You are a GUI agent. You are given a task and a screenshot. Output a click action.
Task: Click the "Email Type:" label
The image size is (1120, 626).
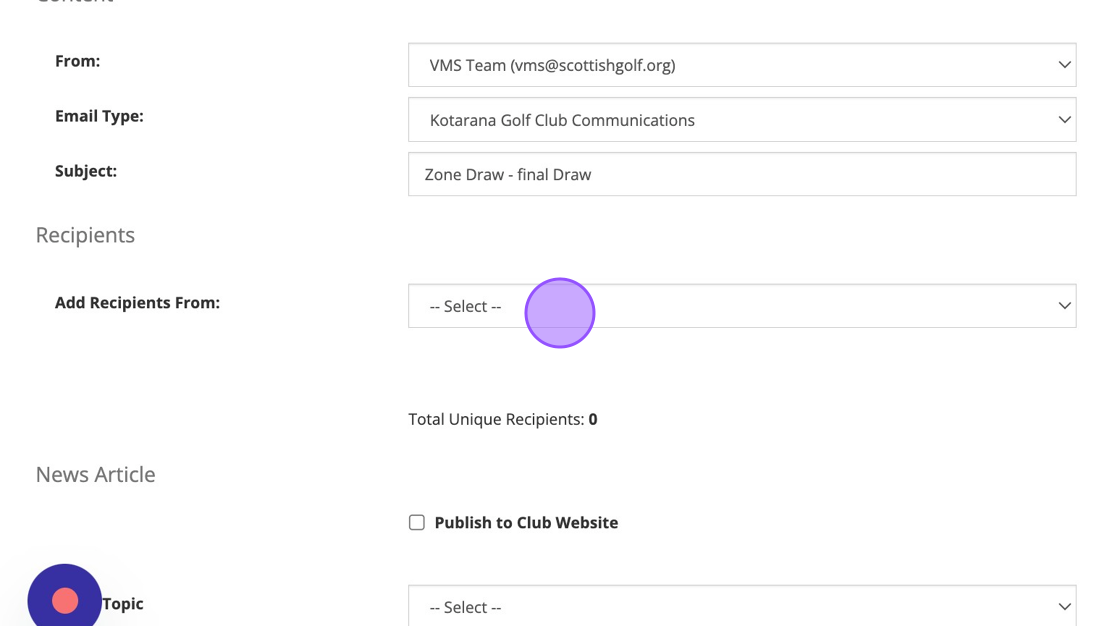99,116
